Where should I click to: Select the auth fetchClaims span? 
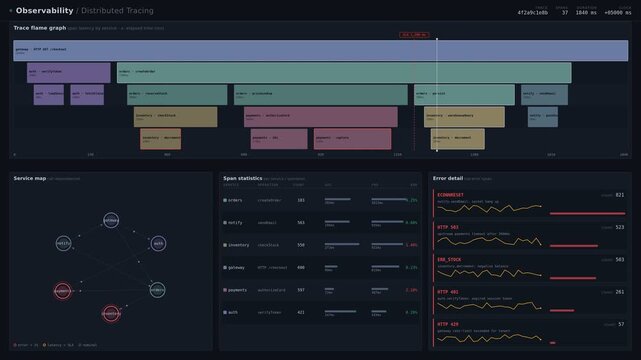[x=87, y=95]
